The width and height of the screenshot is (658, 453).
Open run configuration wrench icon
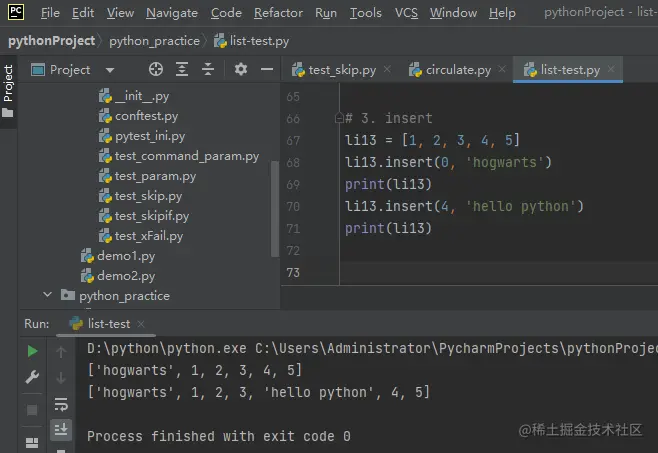click(x=32, y=377)
